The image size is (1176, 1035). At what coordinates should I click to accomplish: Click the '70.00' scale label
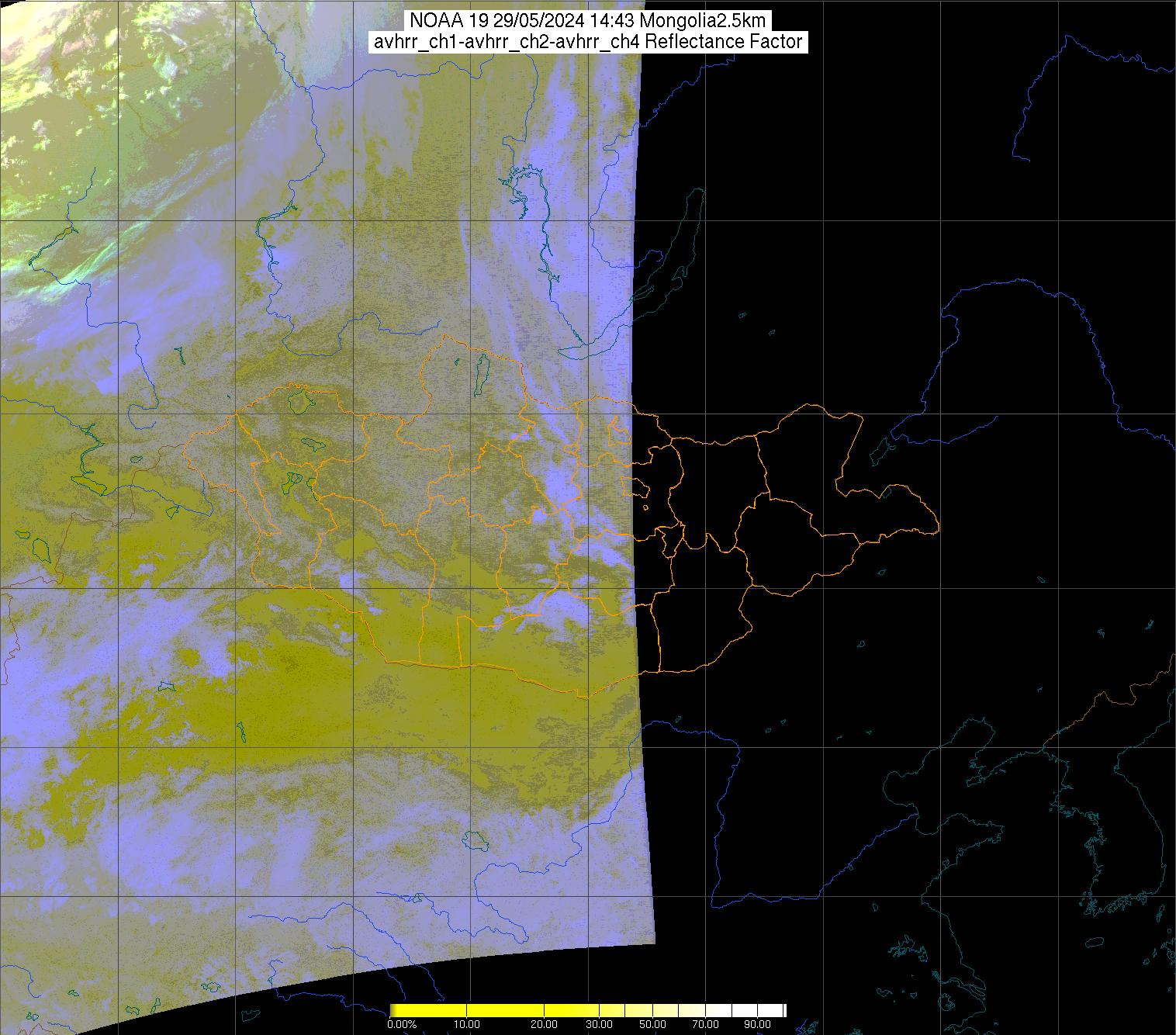(705, 1026)
